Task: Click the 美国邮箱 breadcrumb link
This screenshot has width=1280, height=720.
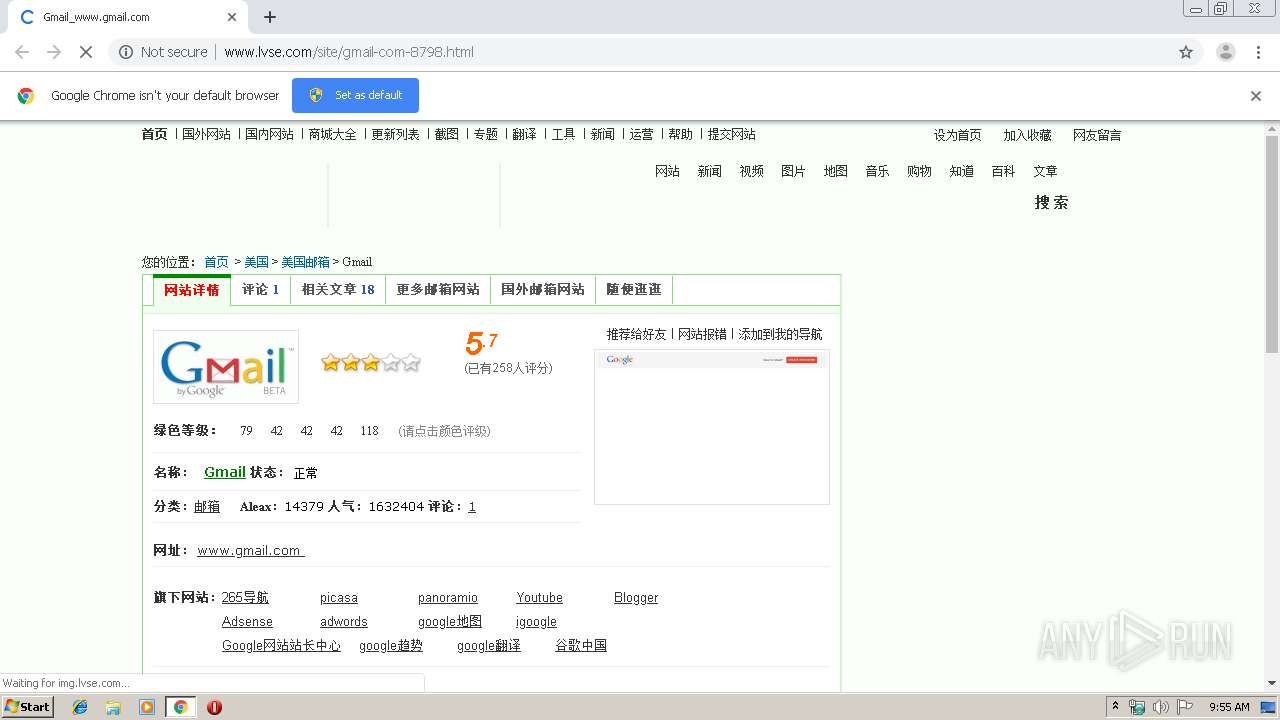Action: [x=305, y=262]
